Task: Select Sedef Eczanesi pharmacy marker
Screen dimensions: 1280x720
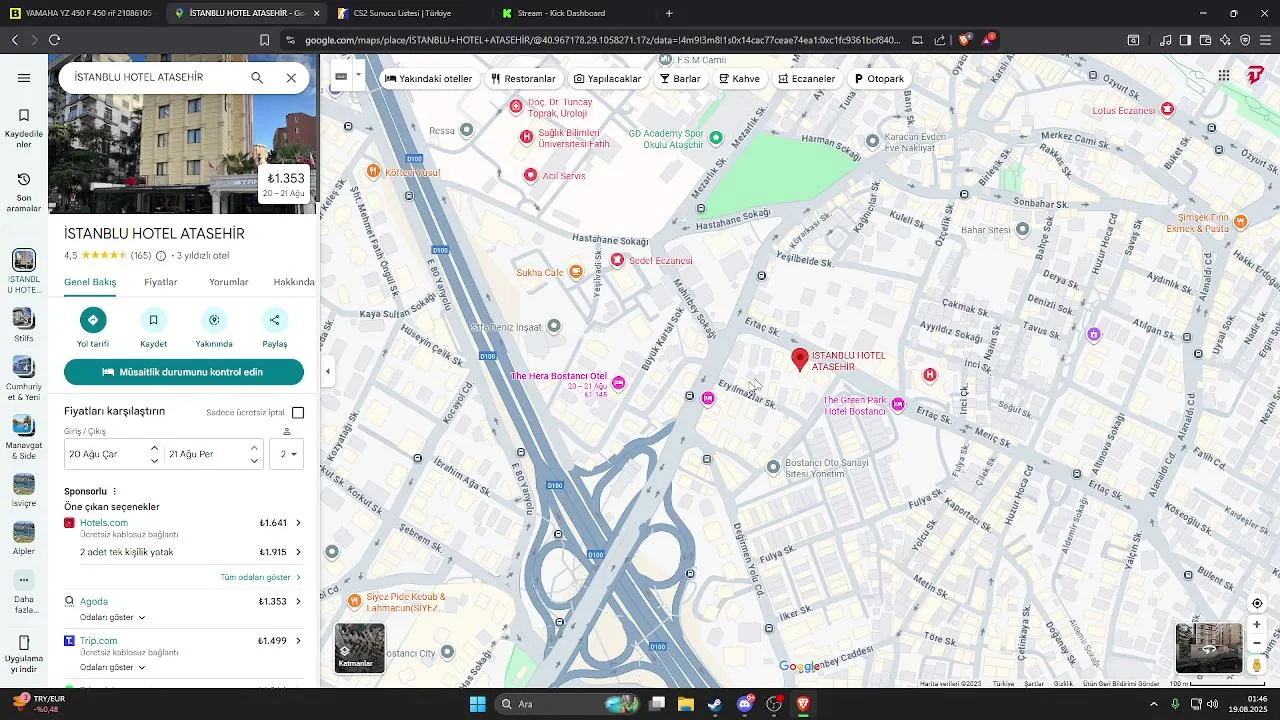Action: coord(618,260)
